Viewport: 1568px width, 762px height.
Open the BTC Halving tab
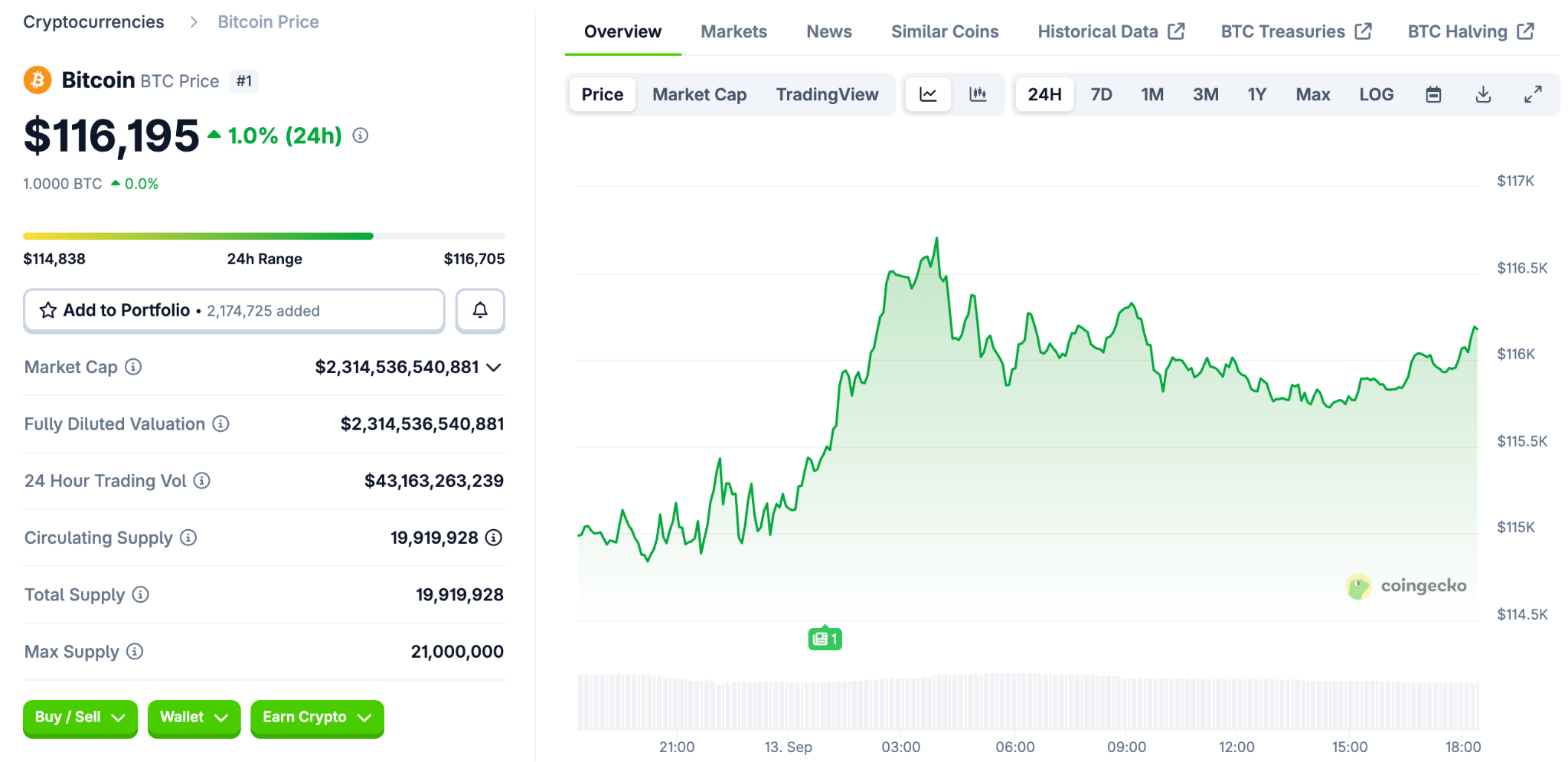click(1471, 31)
